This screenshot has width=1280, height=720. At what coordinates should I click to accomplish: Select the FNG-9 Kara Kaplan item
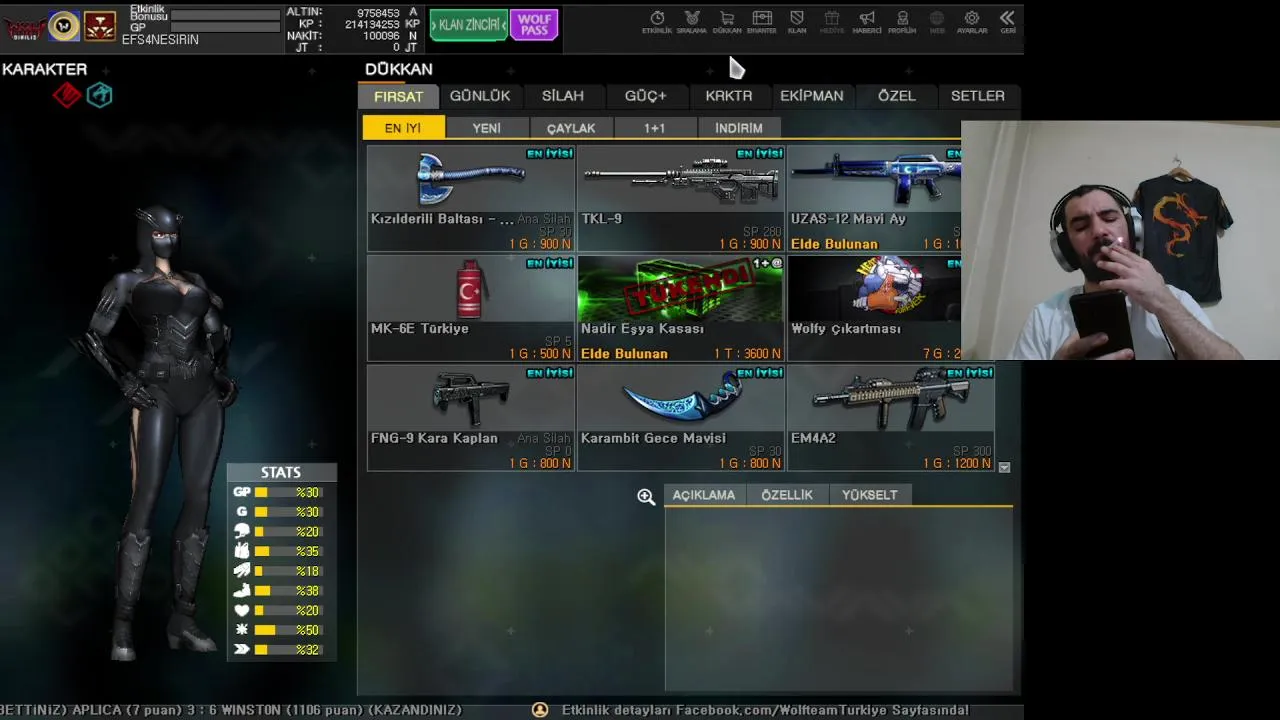tap(471, 417)
